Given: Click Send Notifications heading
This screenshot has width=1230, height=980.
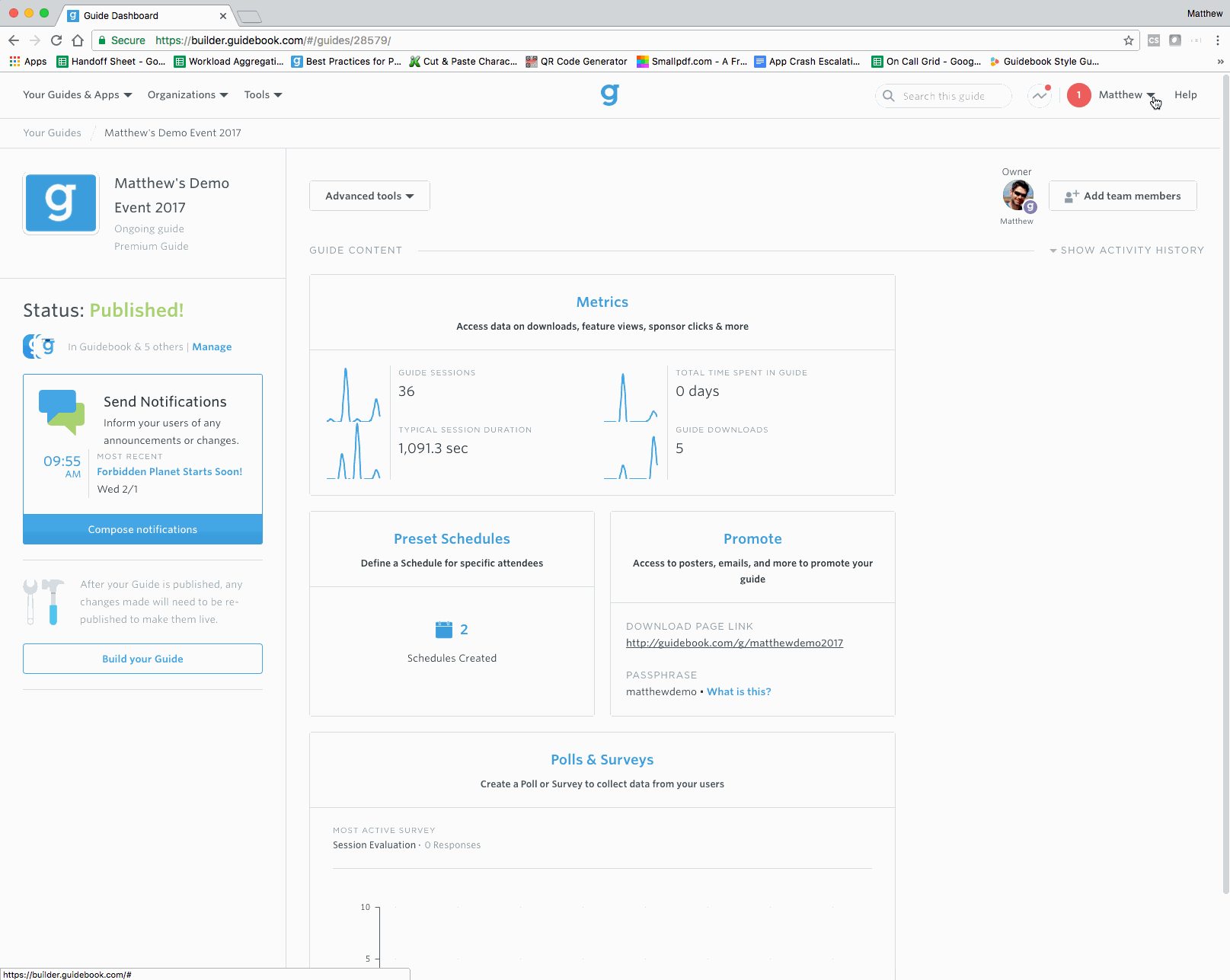Looking at the screenshot, I should coord(165,402).
